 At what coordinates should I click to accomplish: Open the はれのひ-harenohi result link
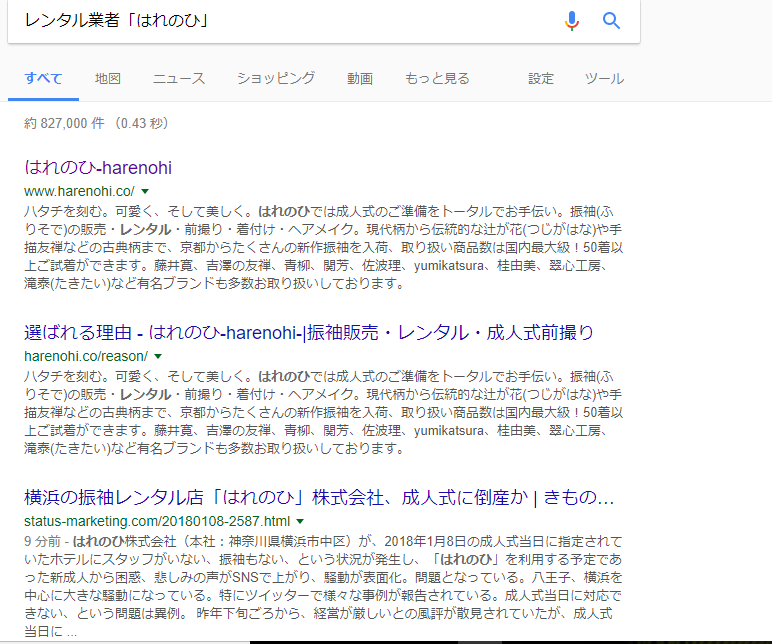[x=98, y=168]
